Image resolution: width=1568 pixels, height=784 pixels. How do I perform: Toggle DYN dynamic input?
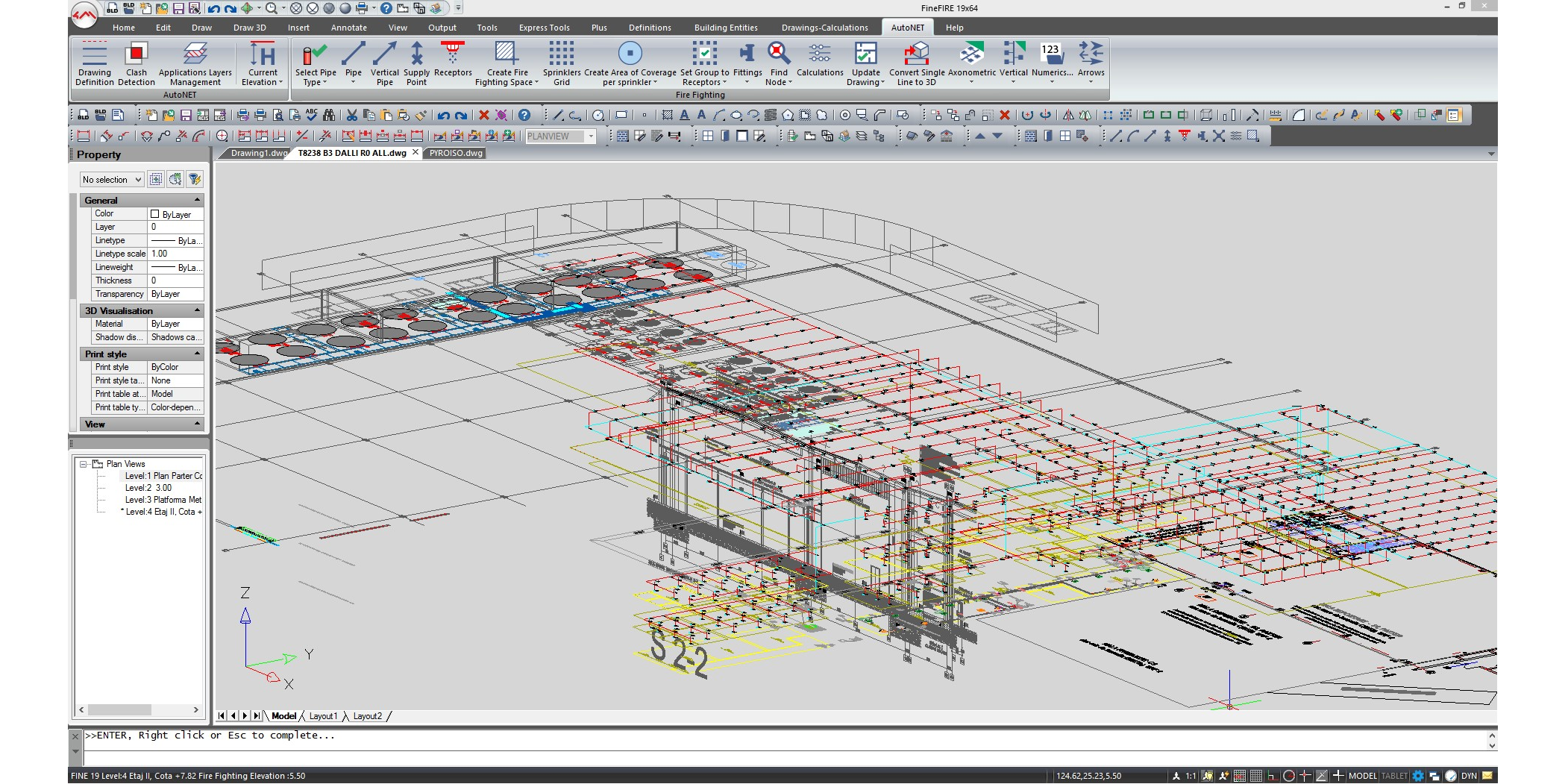pos(1469,776)
